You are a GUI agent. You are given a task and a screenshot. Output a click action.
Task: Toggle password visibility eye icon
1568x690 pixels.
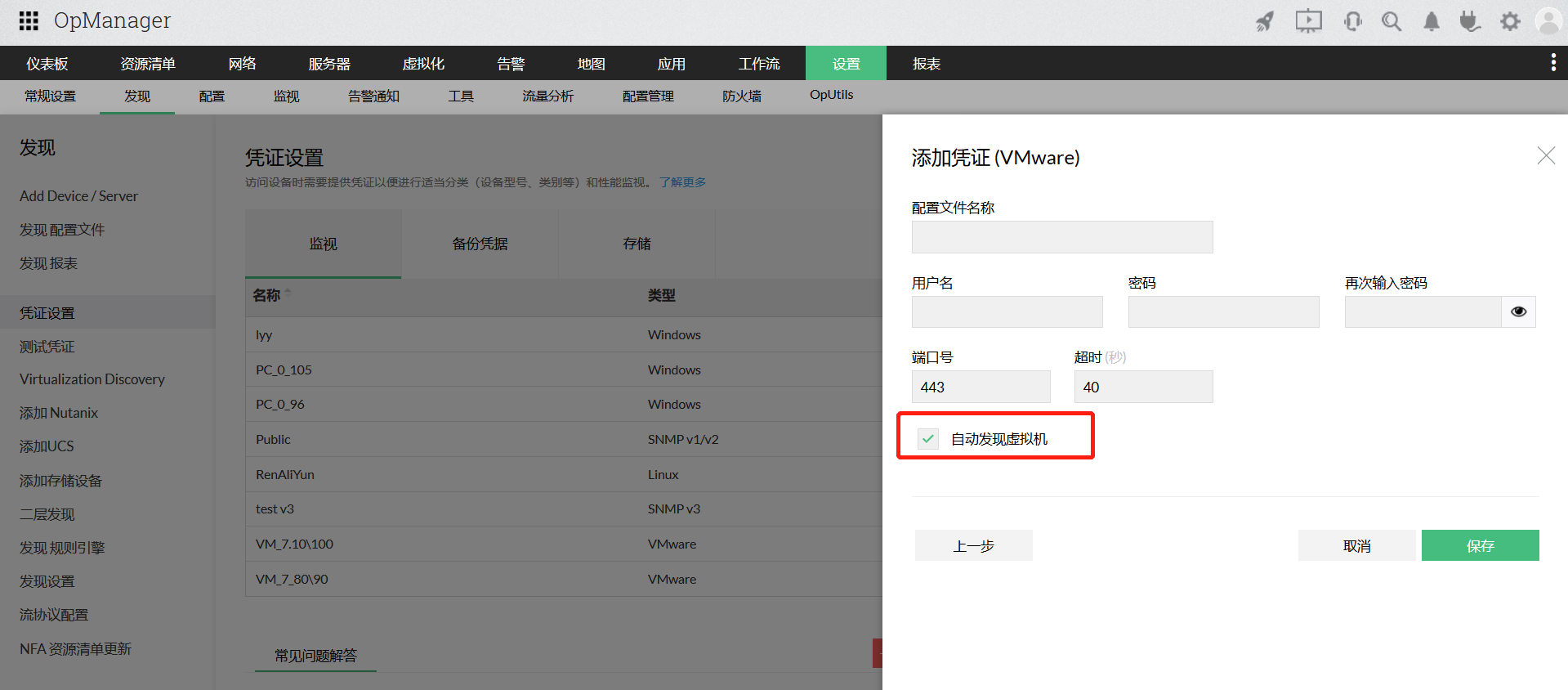pos(1518,311)
